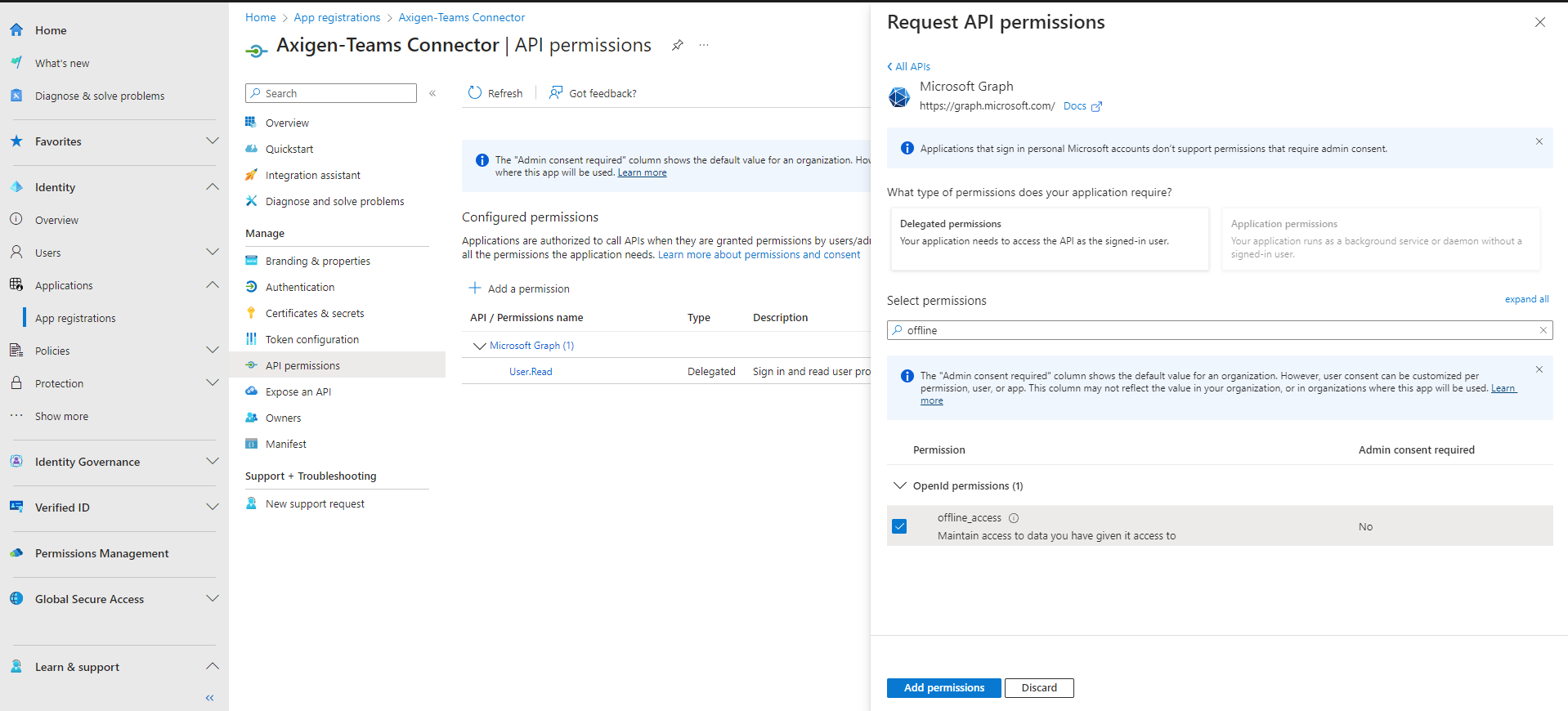Image resolution: width=1568 pixels, height=711 pixels.
Task: Clear the offline search text
Action: 1543,330
